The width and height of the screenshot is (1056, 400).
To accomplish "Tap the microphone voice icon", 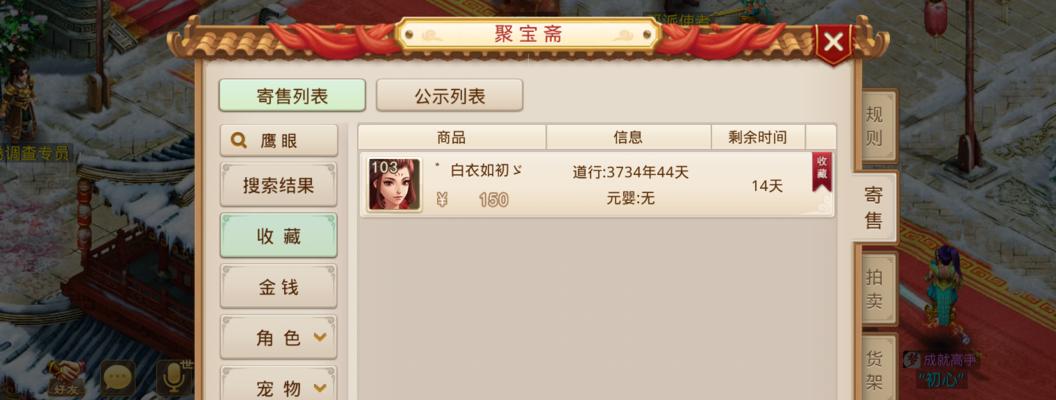I will click(x=174, y=378).
